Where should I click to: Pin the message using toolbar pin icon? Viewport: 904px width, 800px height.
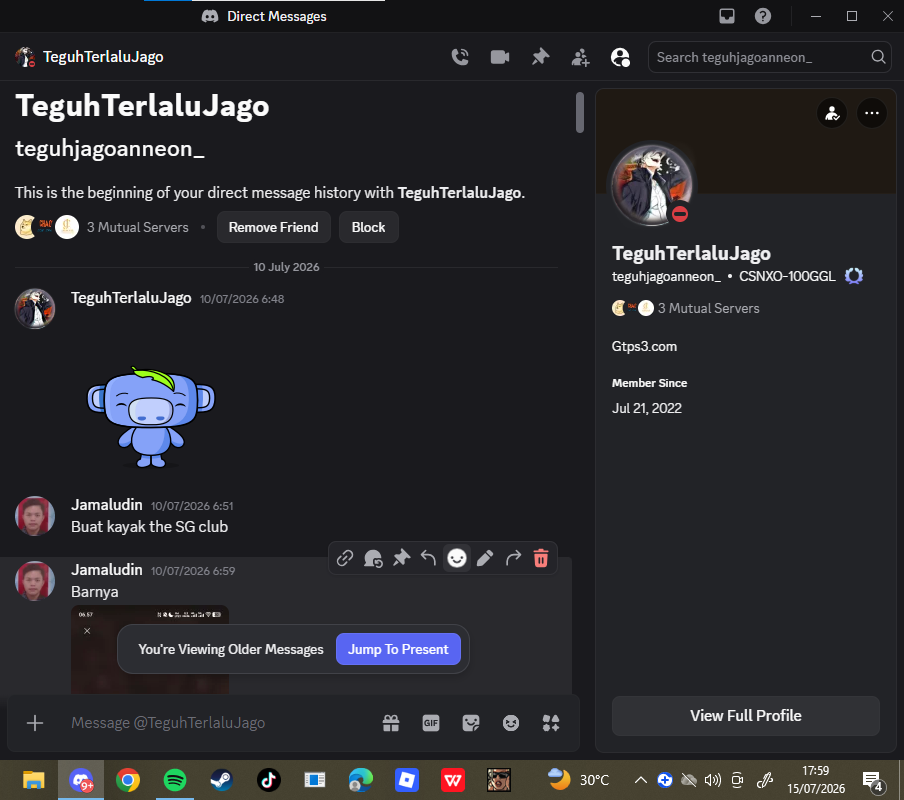[x=401, y=559]
